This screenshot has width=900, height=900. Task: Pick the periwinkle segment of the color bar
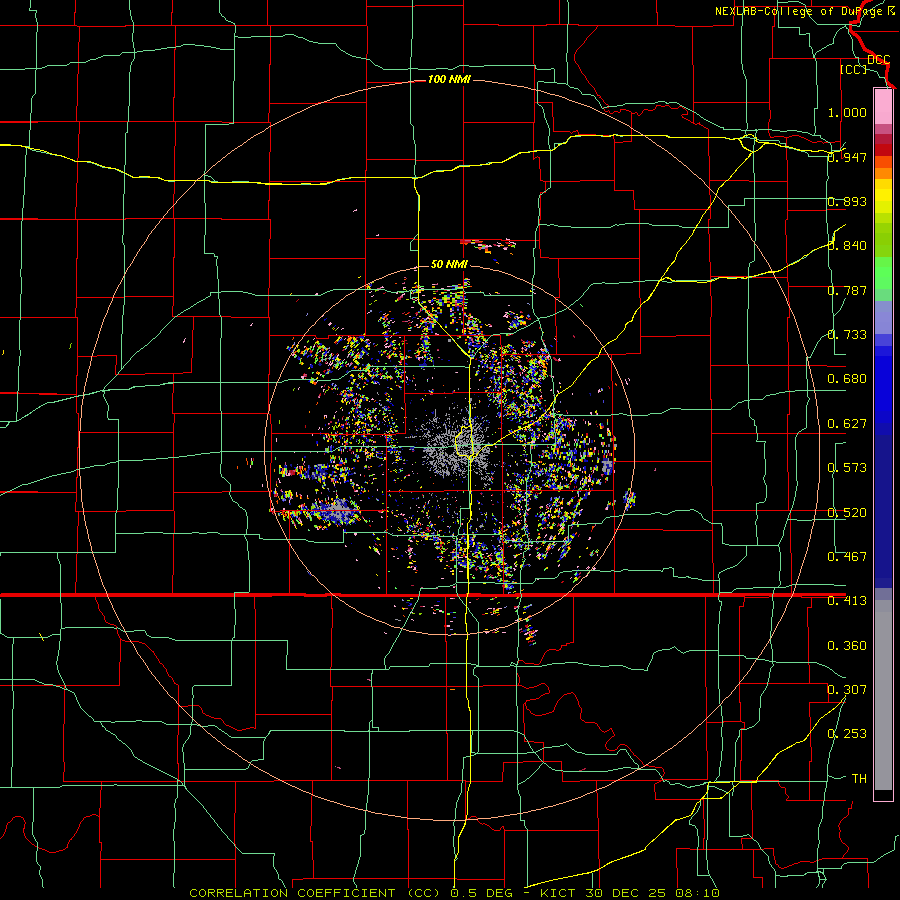883,317
